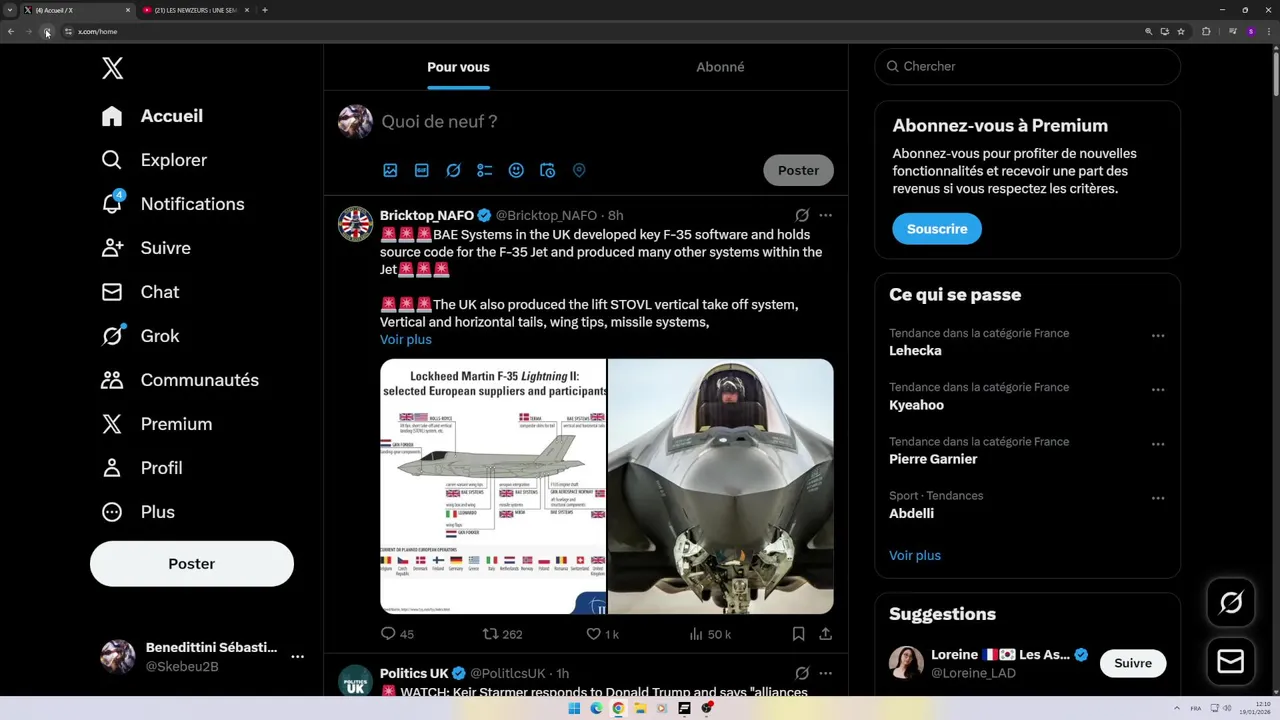Switch to the Pour vous tab
The image size is (1280, 720).
(458, 67)
